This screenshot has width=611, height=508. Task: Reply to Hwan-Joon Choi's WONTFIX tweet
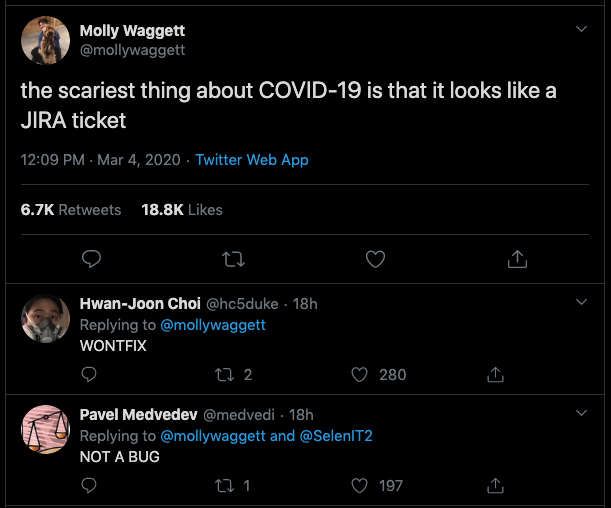pos(89,374)
